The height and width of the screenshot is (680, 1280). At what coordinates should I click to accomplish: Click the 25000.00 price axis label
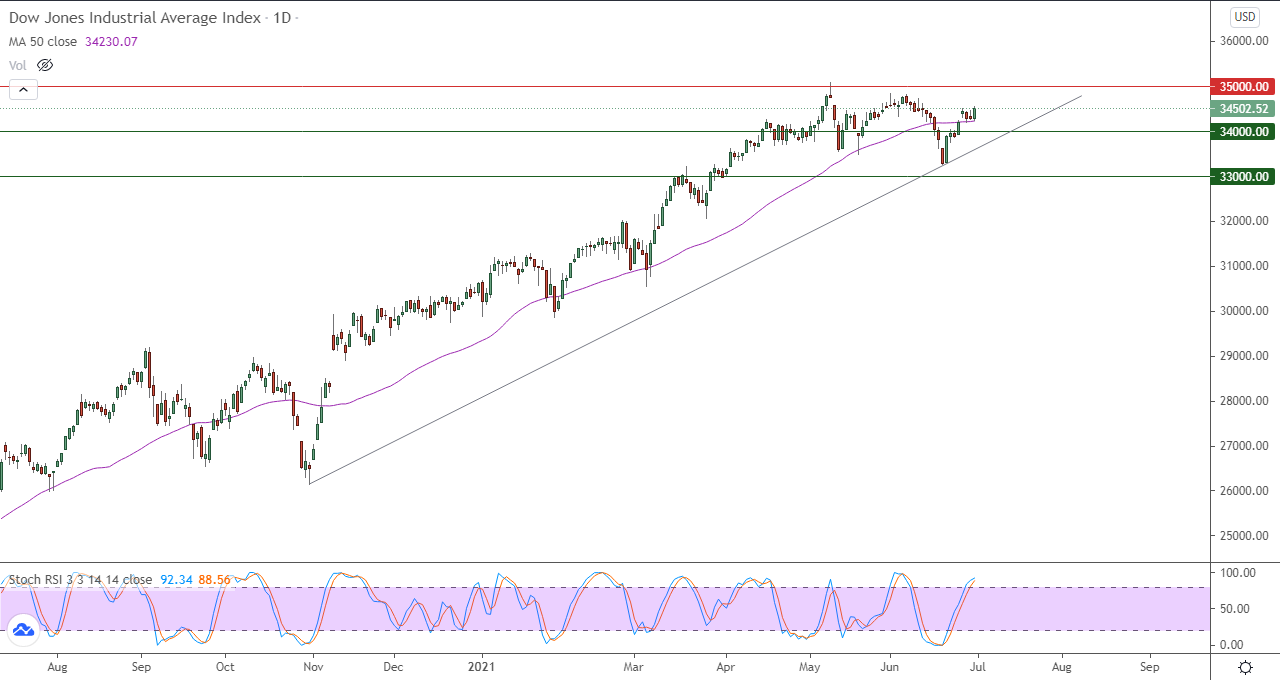pyautogui.click(x=1242, y=536)
